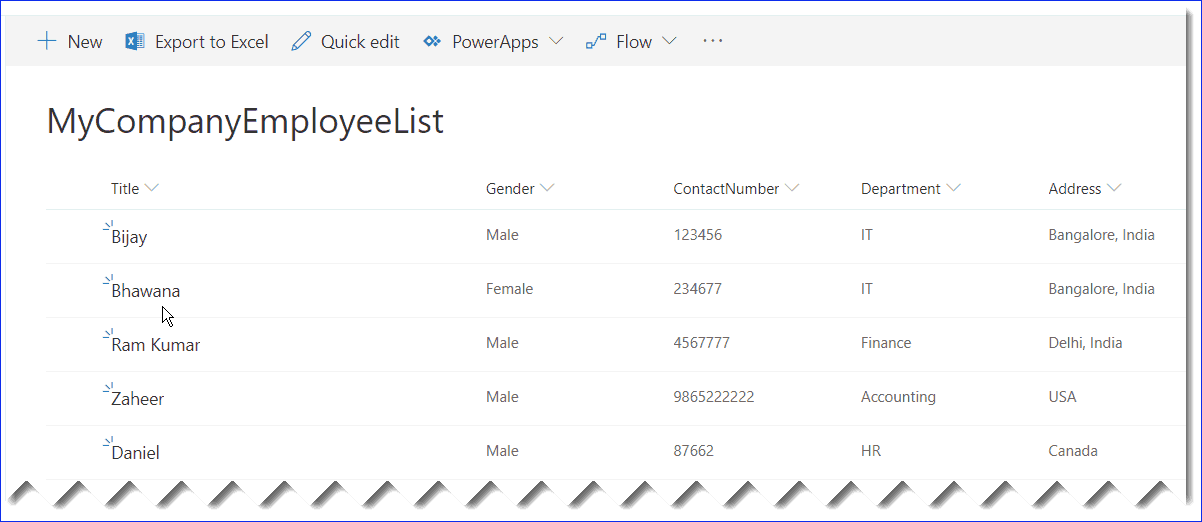This screenshot has width=1202, height=522.
Task: Click the Export to Excel label
Action: click(212, 41)
